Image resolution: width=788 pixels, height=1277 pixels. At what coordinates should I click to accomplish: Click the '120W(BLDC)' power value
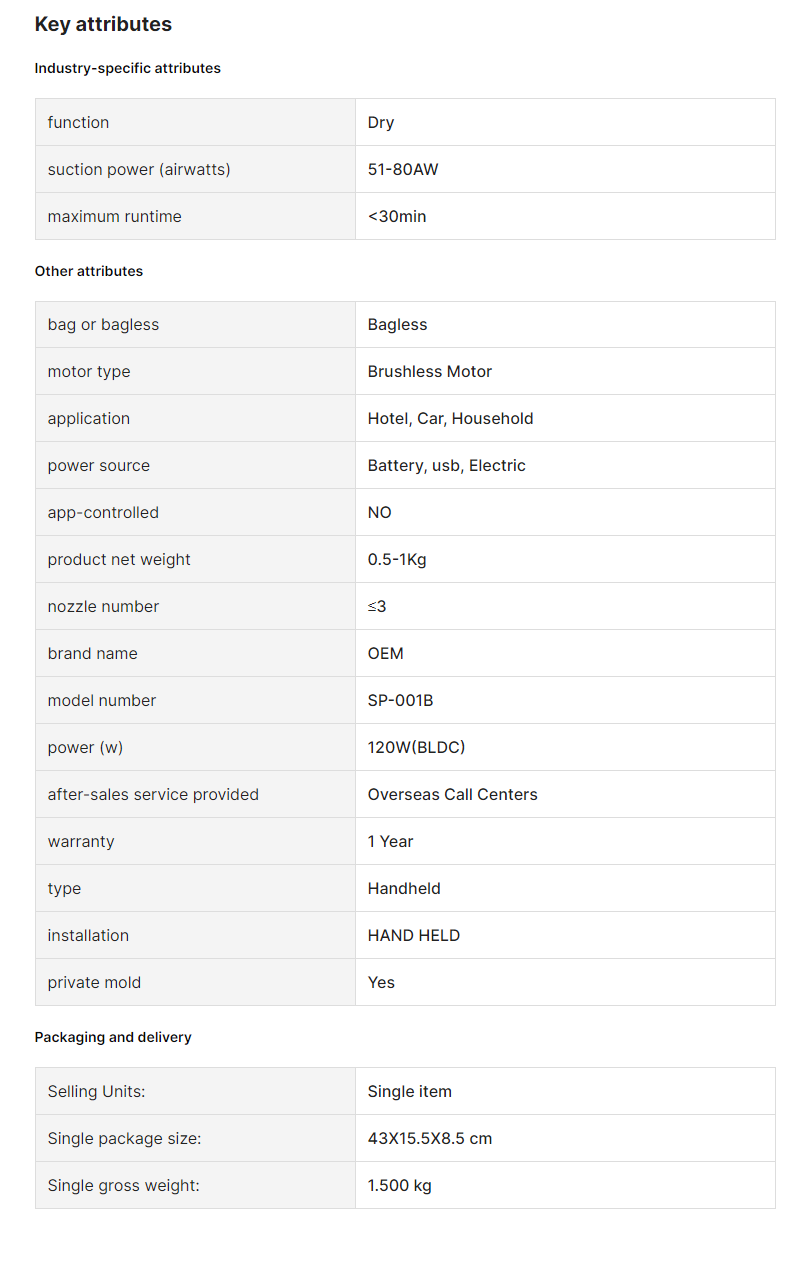tap(417, 747)
